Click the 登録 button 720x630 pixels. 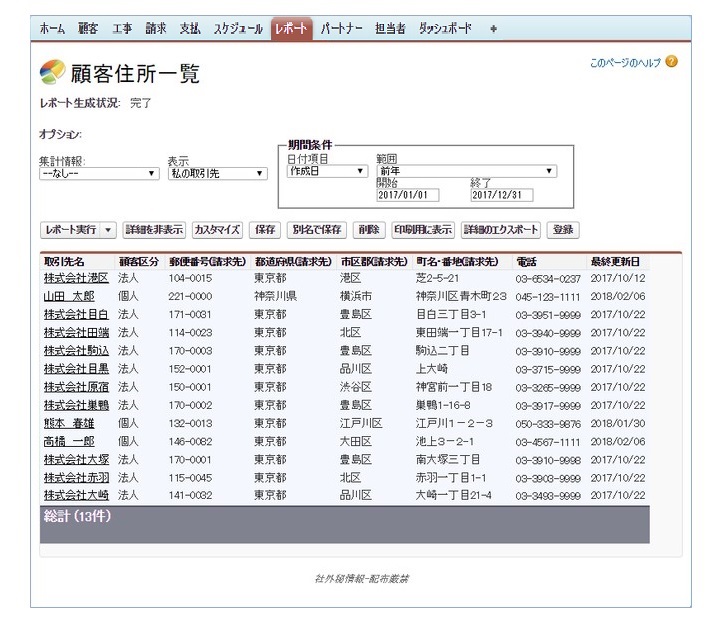pyautogui.click(x=563, y=230)
